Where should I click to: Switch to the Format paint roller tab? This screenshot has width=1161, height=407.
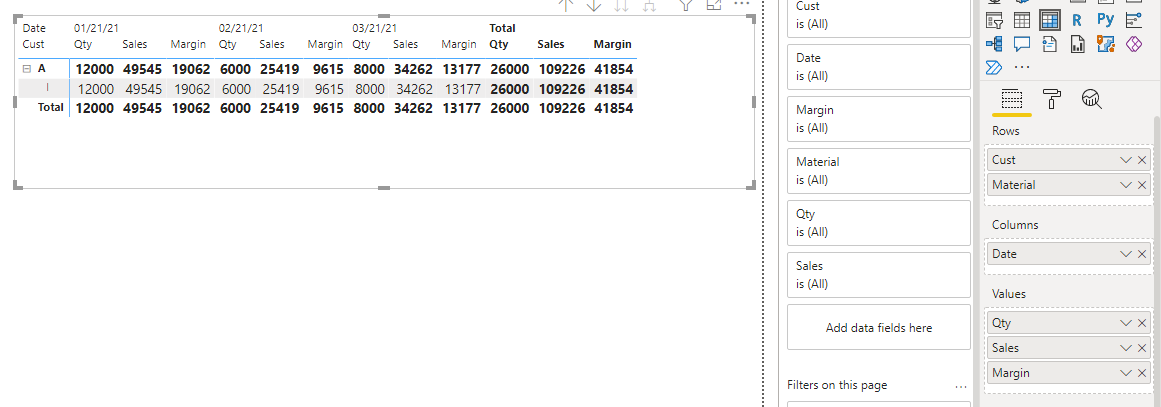(1051, 98)
